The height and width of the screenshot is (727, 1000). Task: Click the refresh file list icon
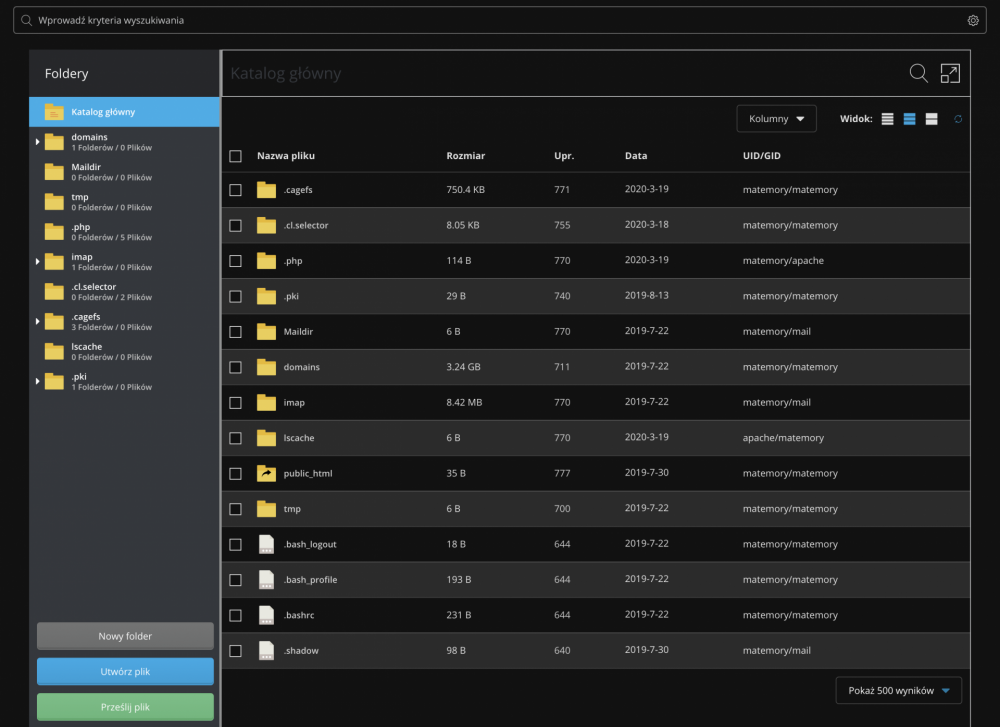click(x=958, y=119)
